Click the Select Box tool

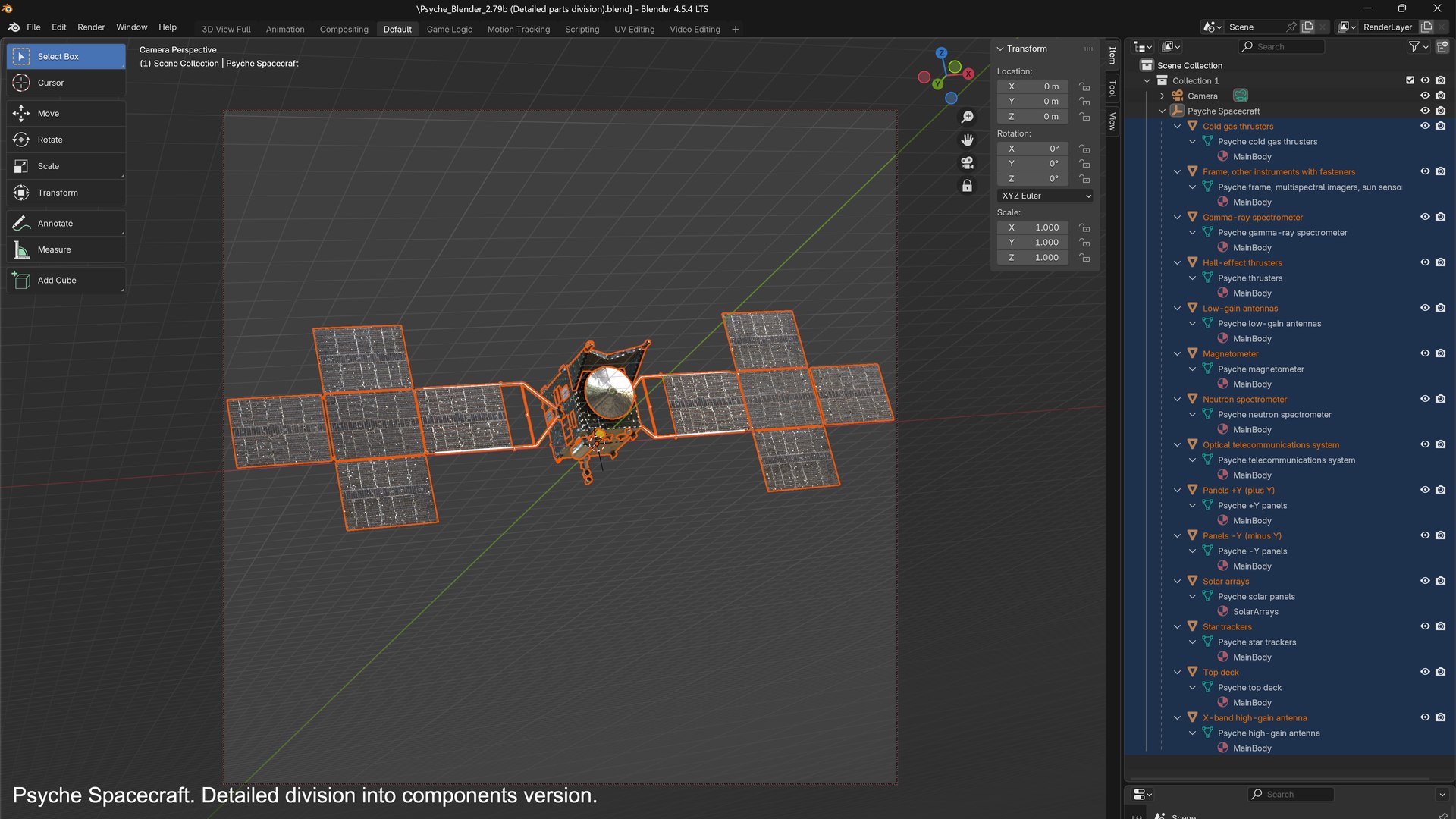[x=66, y=56]
